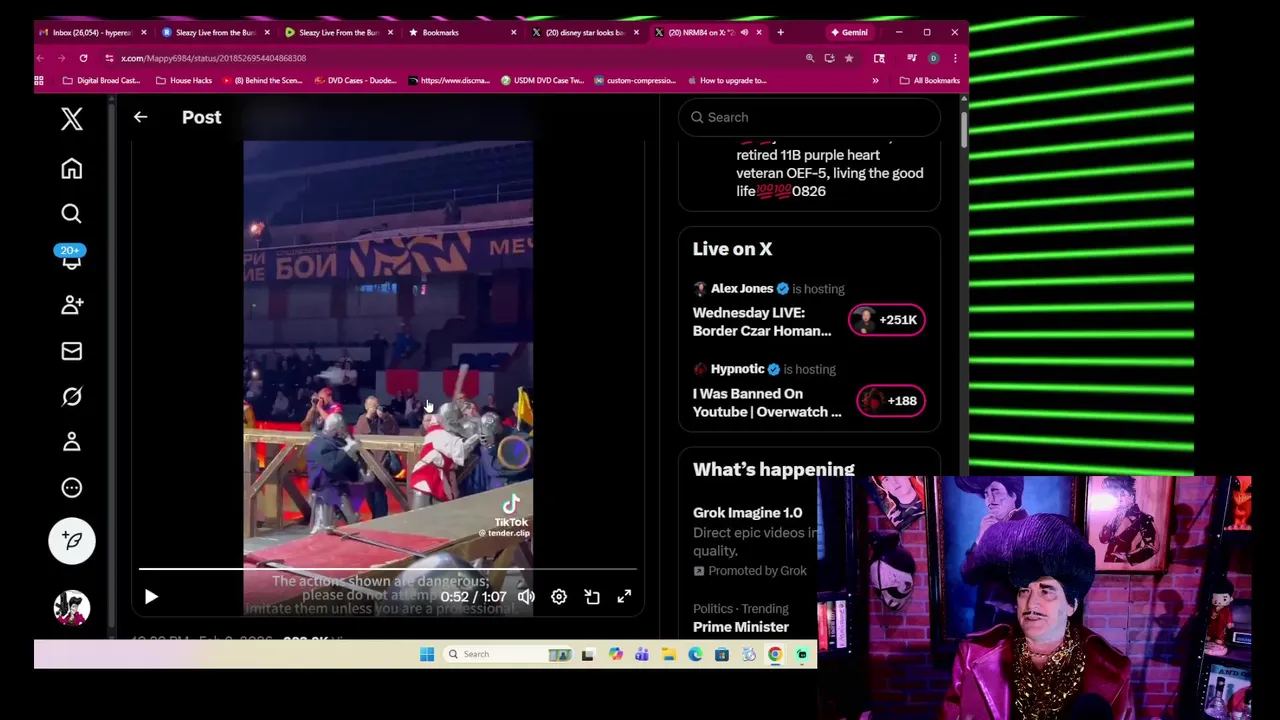
Task: Click browser back arrow
Action: 39,58
